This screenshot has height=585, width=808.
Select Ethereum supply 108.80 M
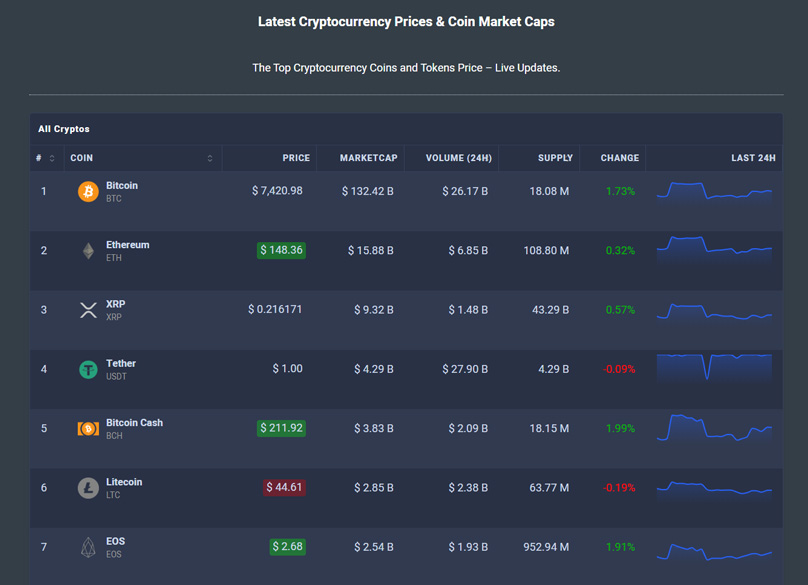pyautogui.click(x=546, y=251)
